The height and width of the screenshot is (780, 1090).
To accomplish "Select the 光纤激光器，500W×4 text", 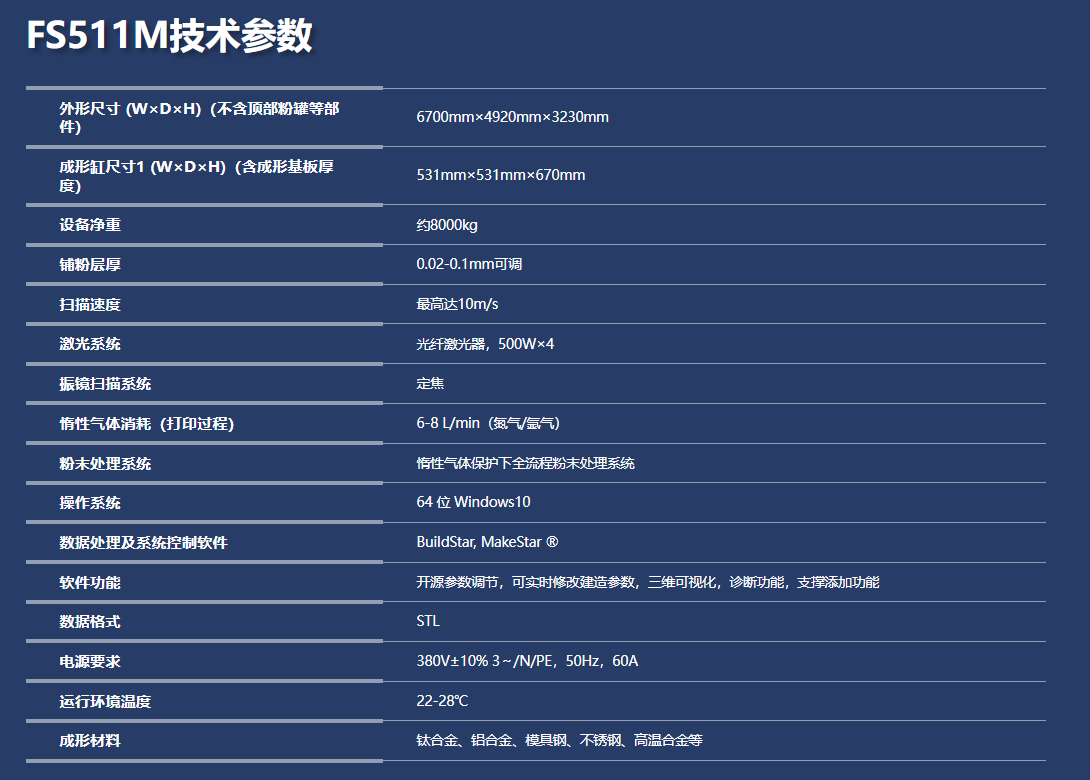I will [485, 344].
